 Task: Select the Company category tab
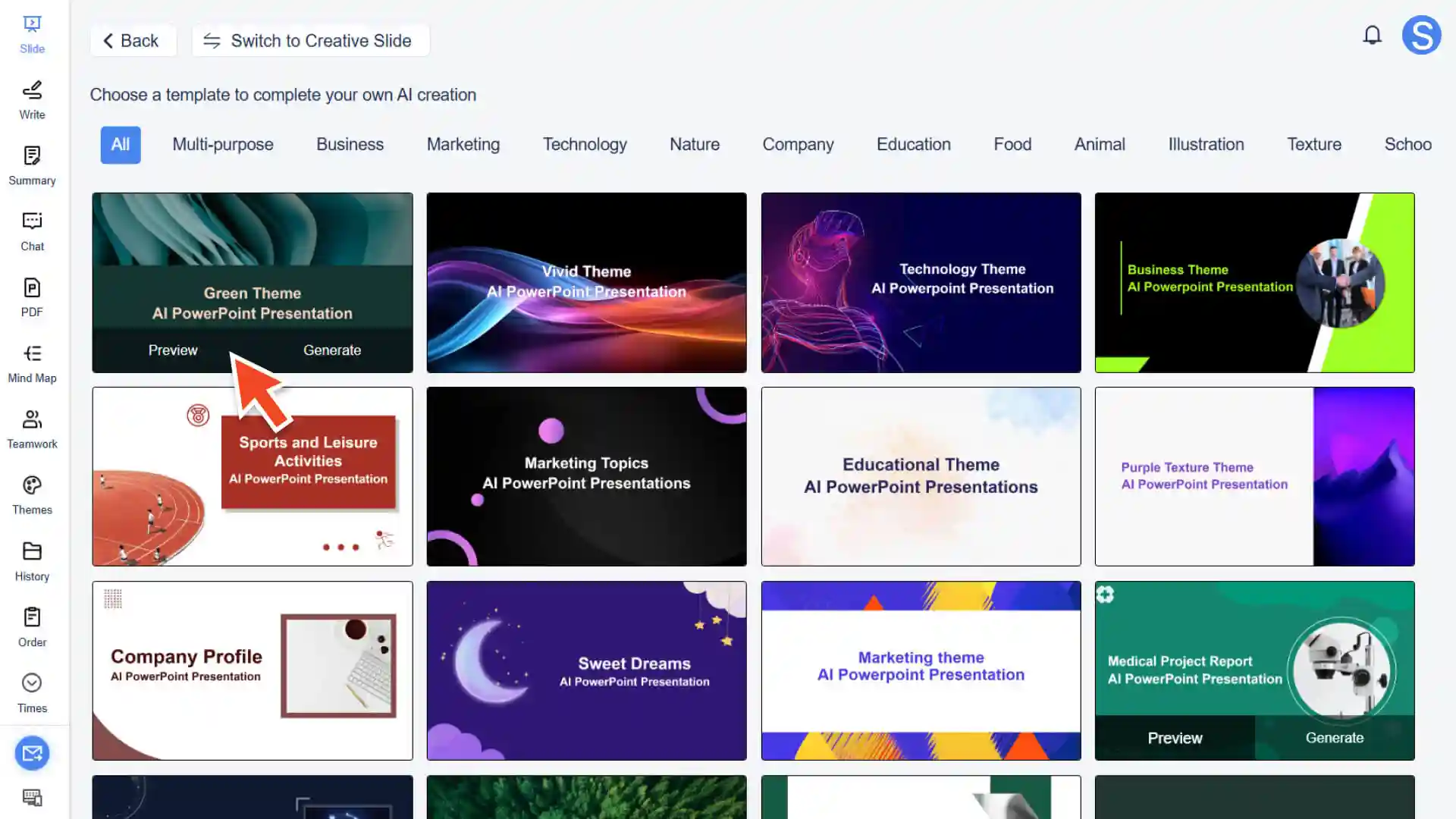point(798,145)
